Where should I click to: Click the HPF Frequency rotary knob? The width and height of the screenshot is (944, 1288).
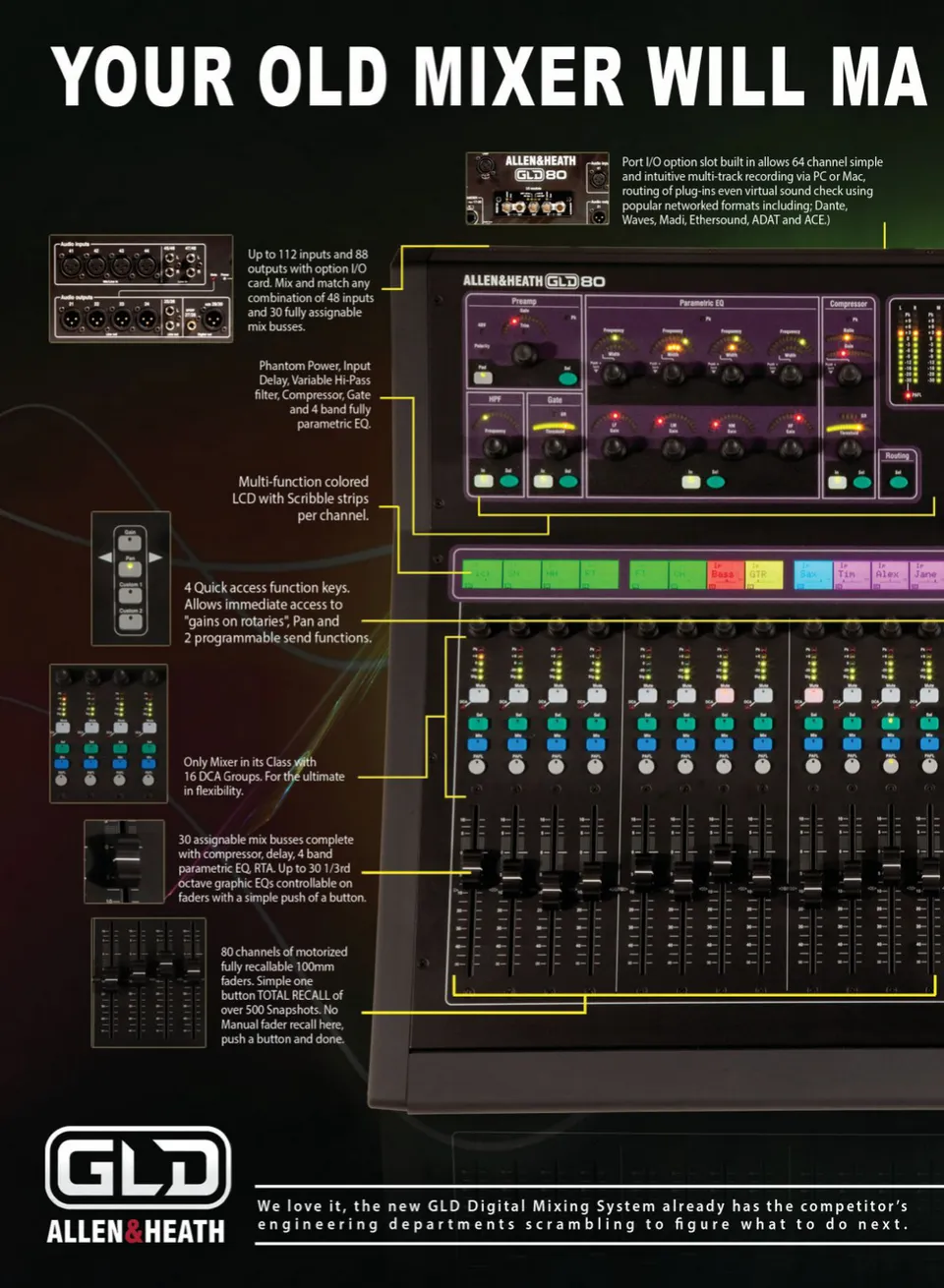point(495,447)
